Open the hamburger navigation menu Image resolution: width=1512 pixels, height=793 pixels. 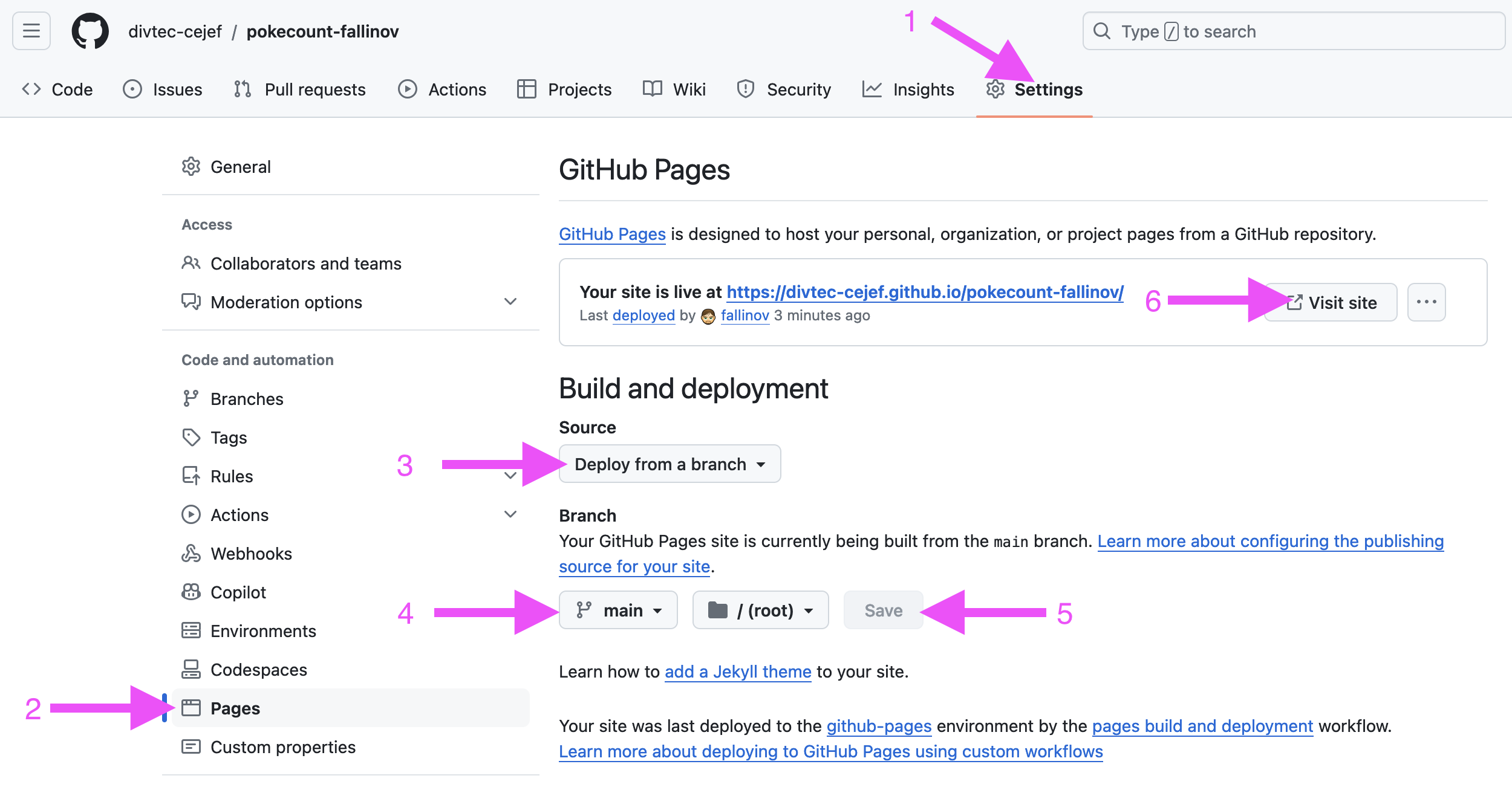(31, 31)
